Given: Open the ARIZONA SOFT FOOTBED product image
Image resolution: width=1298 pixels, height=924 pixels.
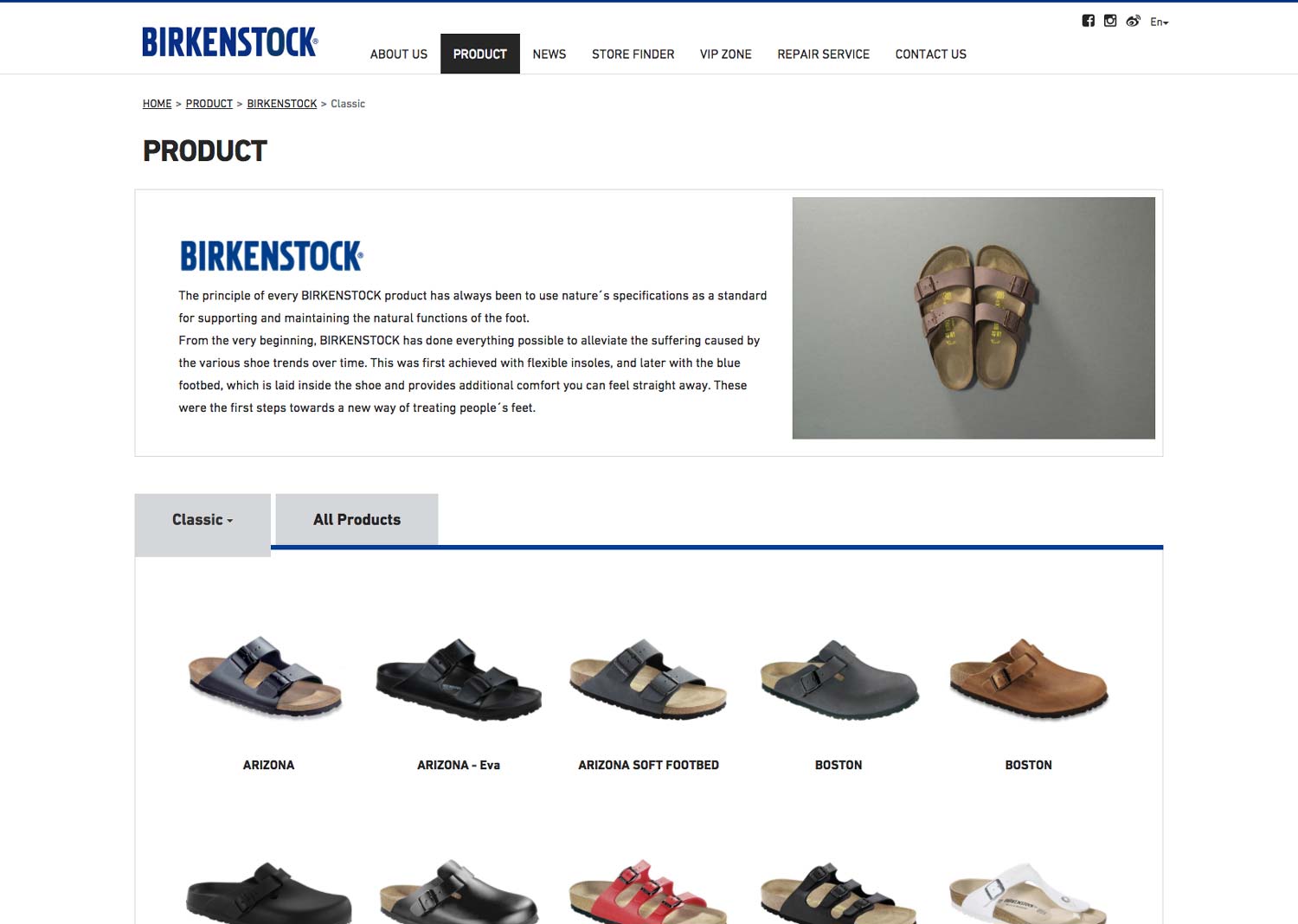Looking at the screenshot, I should click(648, 678).
